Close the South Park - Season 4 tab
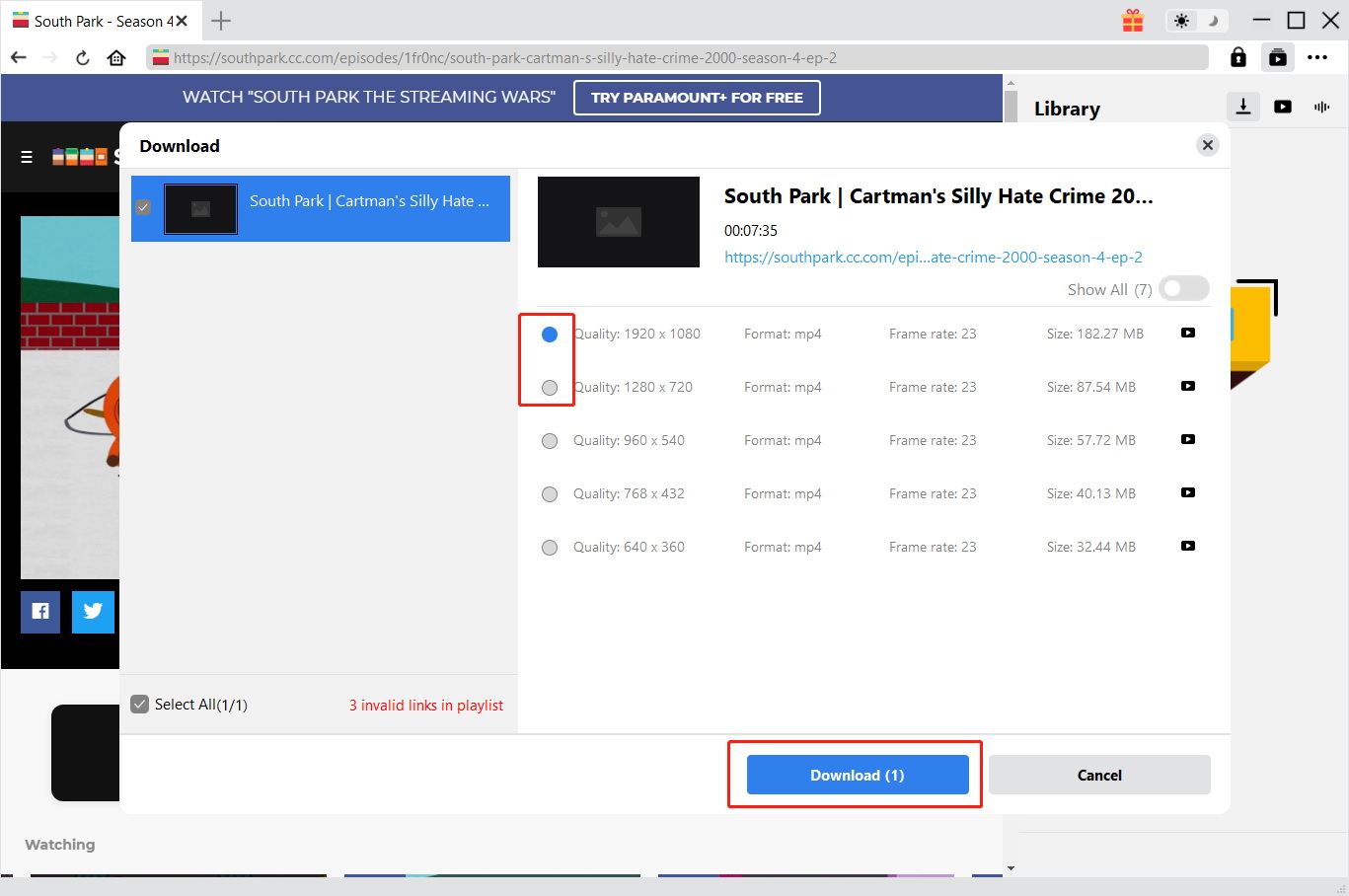Image resolution: width=1349 pixels, height=896 pixels. click(x=182, y=20)
